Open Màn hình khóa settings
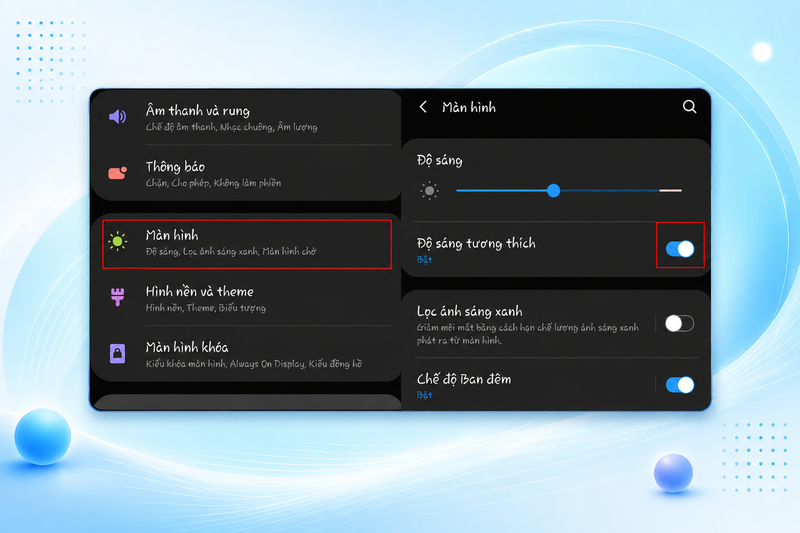Image resolution: width=800 pixels, height=533 pixels. 246,354
